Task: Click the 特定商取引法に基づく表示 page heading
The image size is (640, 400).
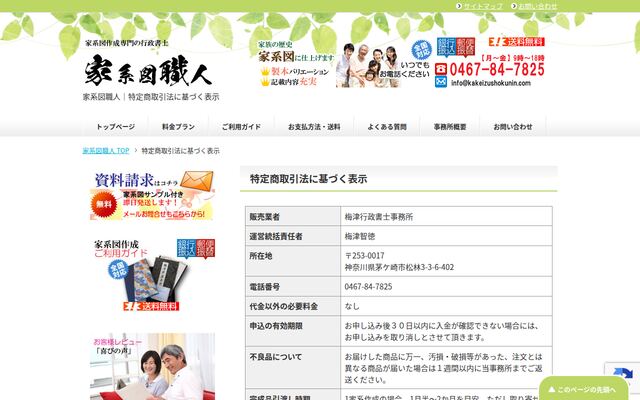Action: click(308, 179)
